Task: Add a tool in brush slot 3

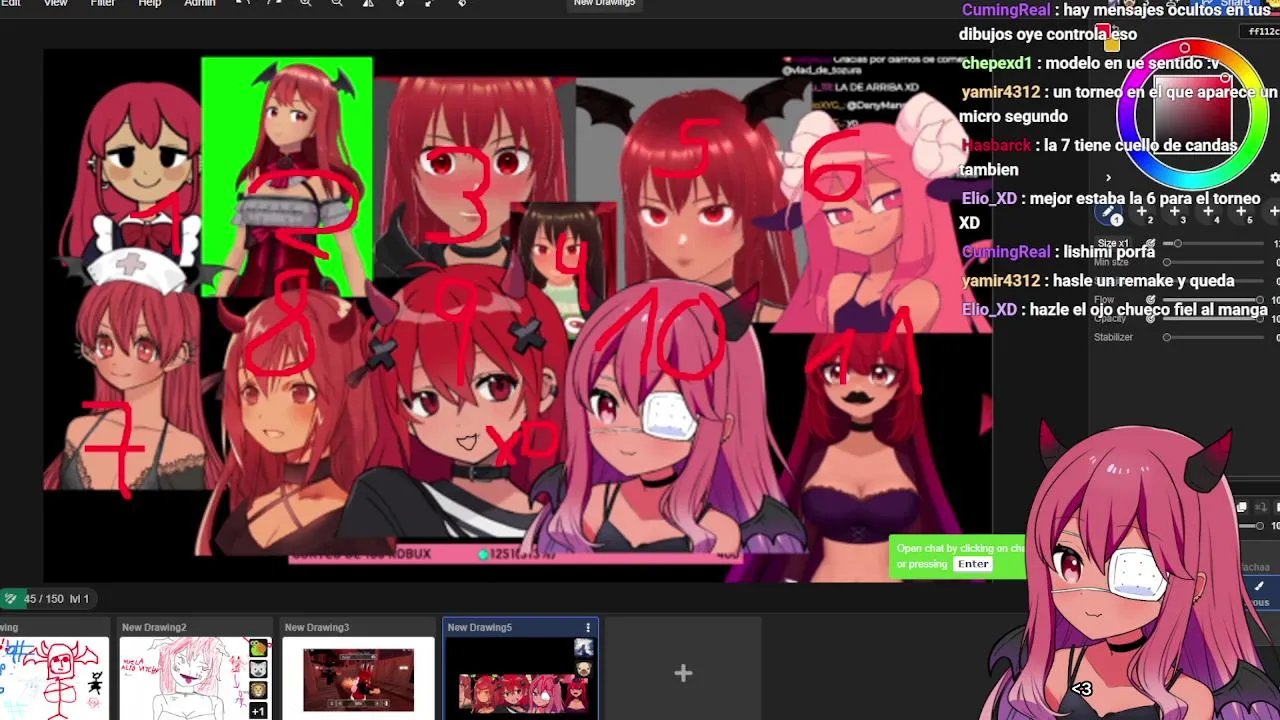Action: click(x=1175, y=213)
